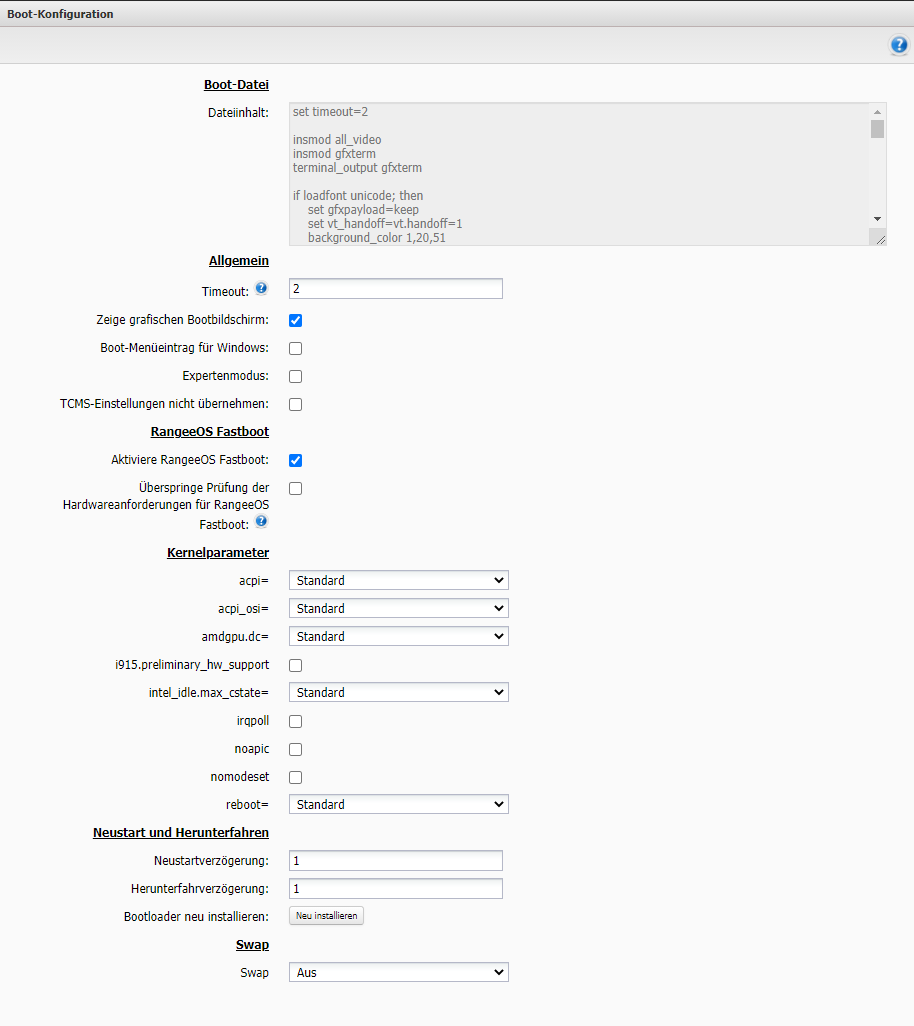Focus the Neustartverzögerung input field
The height and width of the screenshot is (1026, 914).
click(x=395, y=861)
